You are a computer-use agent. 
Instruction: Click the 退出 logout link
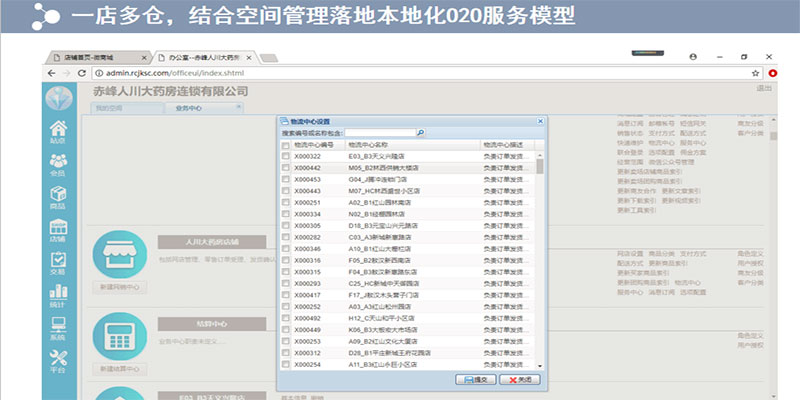[764, 89]
